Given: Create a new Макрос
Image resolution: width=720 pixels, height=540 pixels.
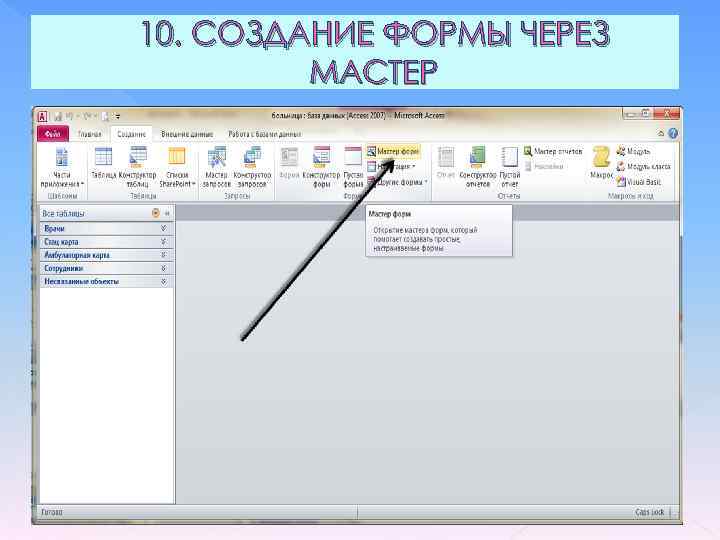Looking at the screenshot, I should click(x=601, y=164).
